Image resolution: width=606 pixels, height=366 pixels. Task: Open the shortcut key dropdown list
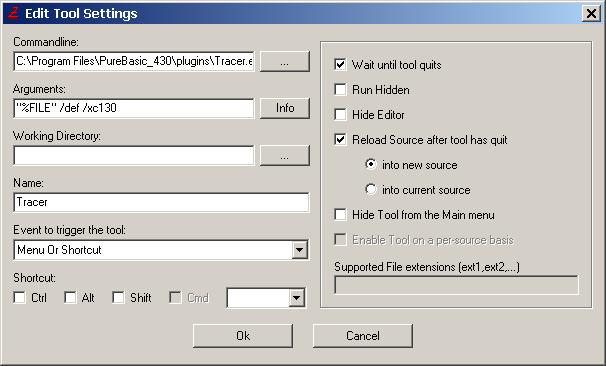pyautogui.click(x=296, y=298)
